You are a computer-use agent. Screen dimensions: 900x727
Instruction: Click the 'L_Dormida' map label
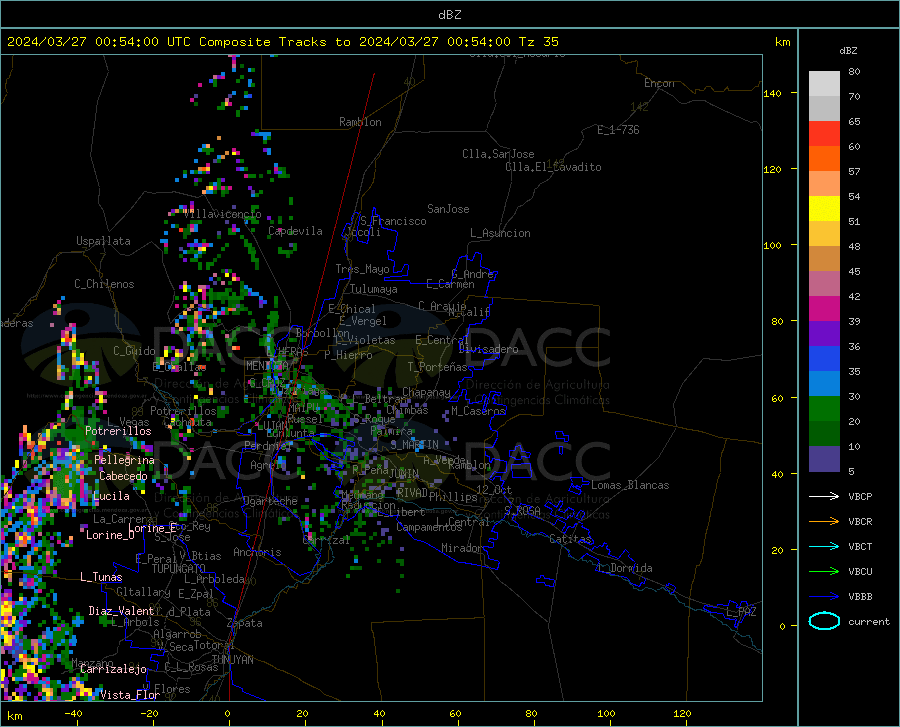625,568
